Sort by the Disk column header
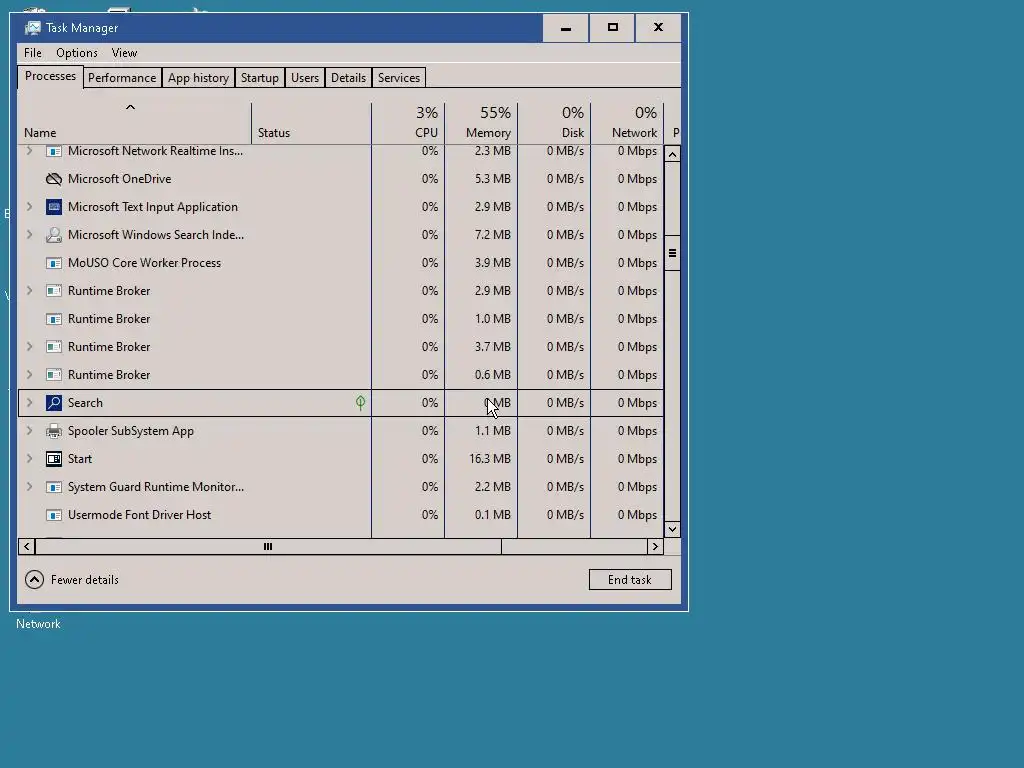 click(x=554, y=123)
